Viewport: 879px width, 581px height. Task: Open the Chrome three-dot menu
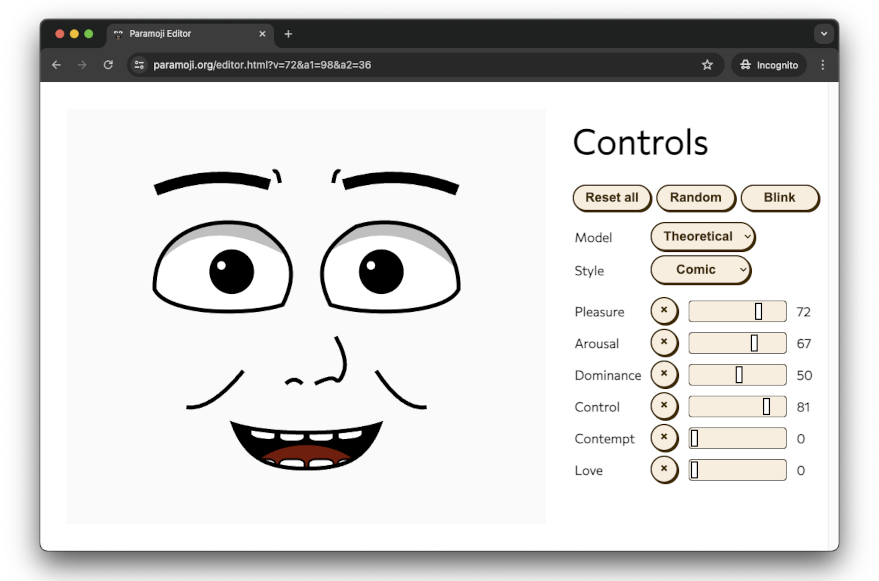823,65
